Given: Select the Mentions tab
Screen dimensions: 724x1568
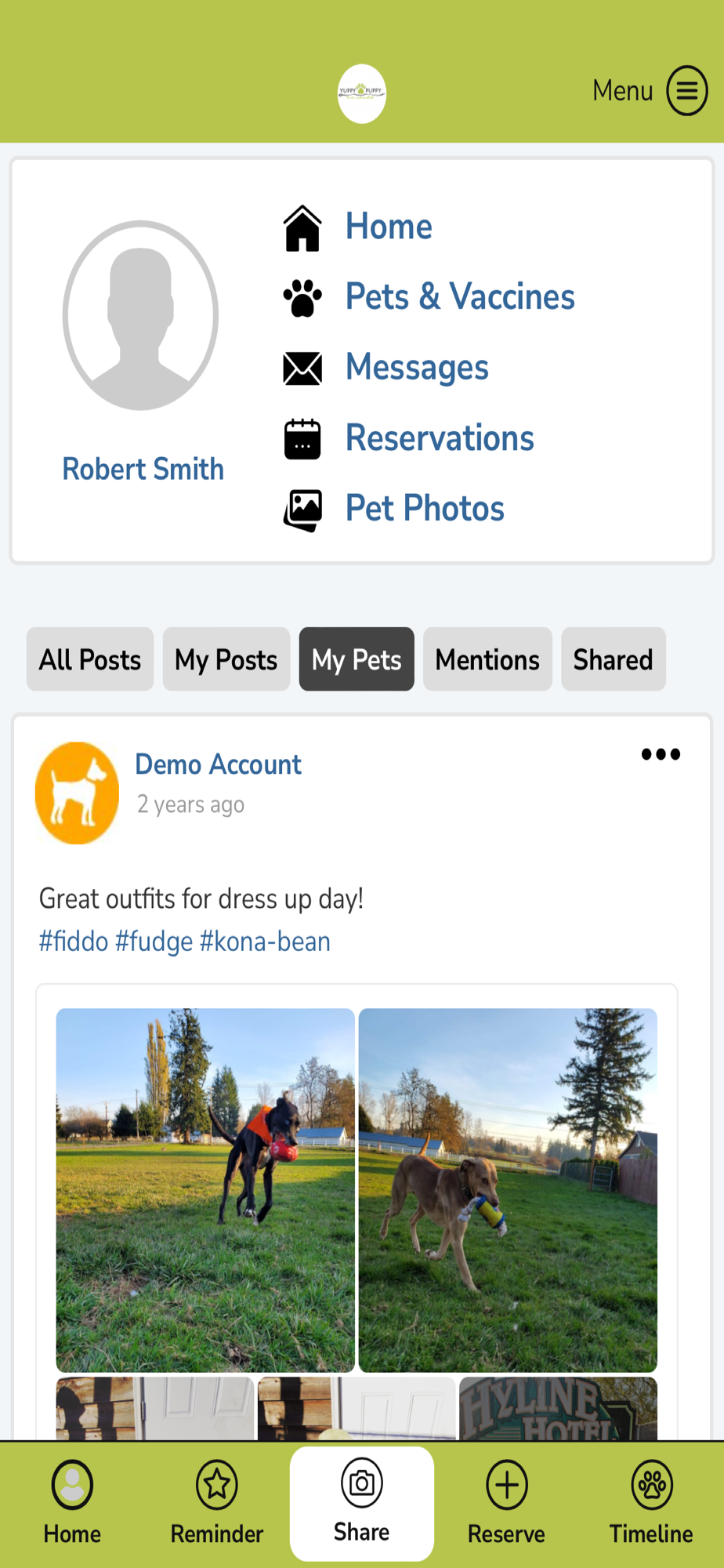Looking at the screenshot, I should tap(487, 659).
